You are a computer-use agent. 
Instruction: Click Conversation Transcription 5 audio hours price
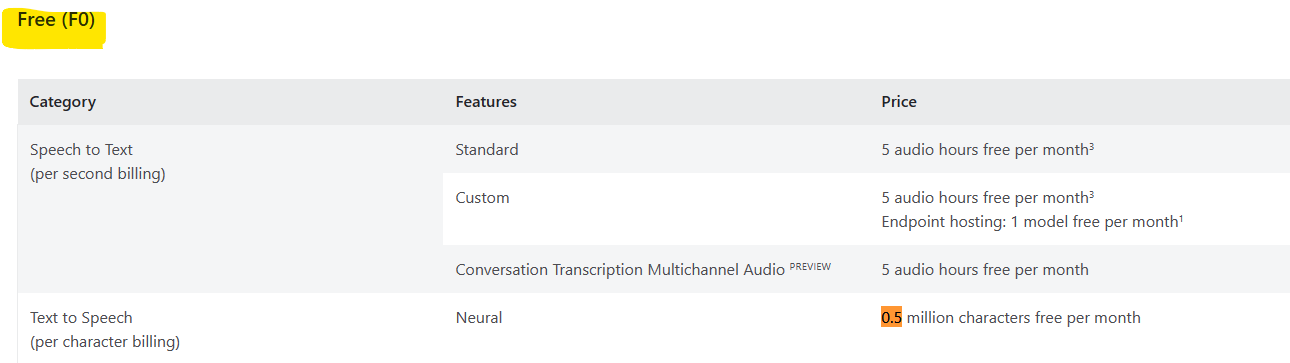[985, 270]
